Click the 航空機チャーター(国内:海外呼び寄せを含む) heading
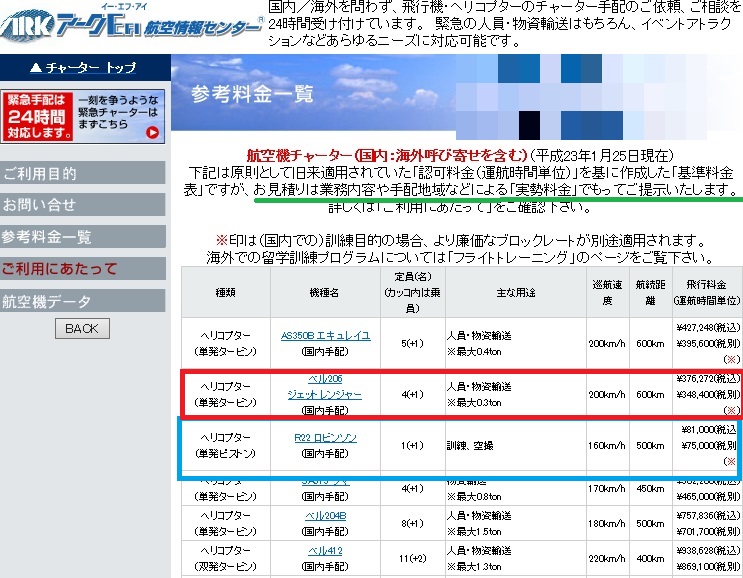Viewport: 743px width, 578px height. [x=387, y=155]
